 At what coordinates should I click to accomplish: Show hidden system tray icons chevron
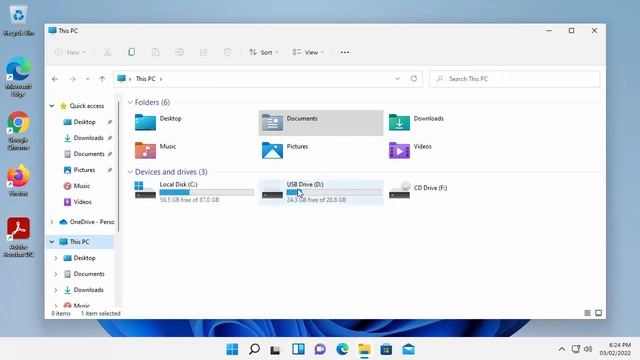[x=562, y=349]
